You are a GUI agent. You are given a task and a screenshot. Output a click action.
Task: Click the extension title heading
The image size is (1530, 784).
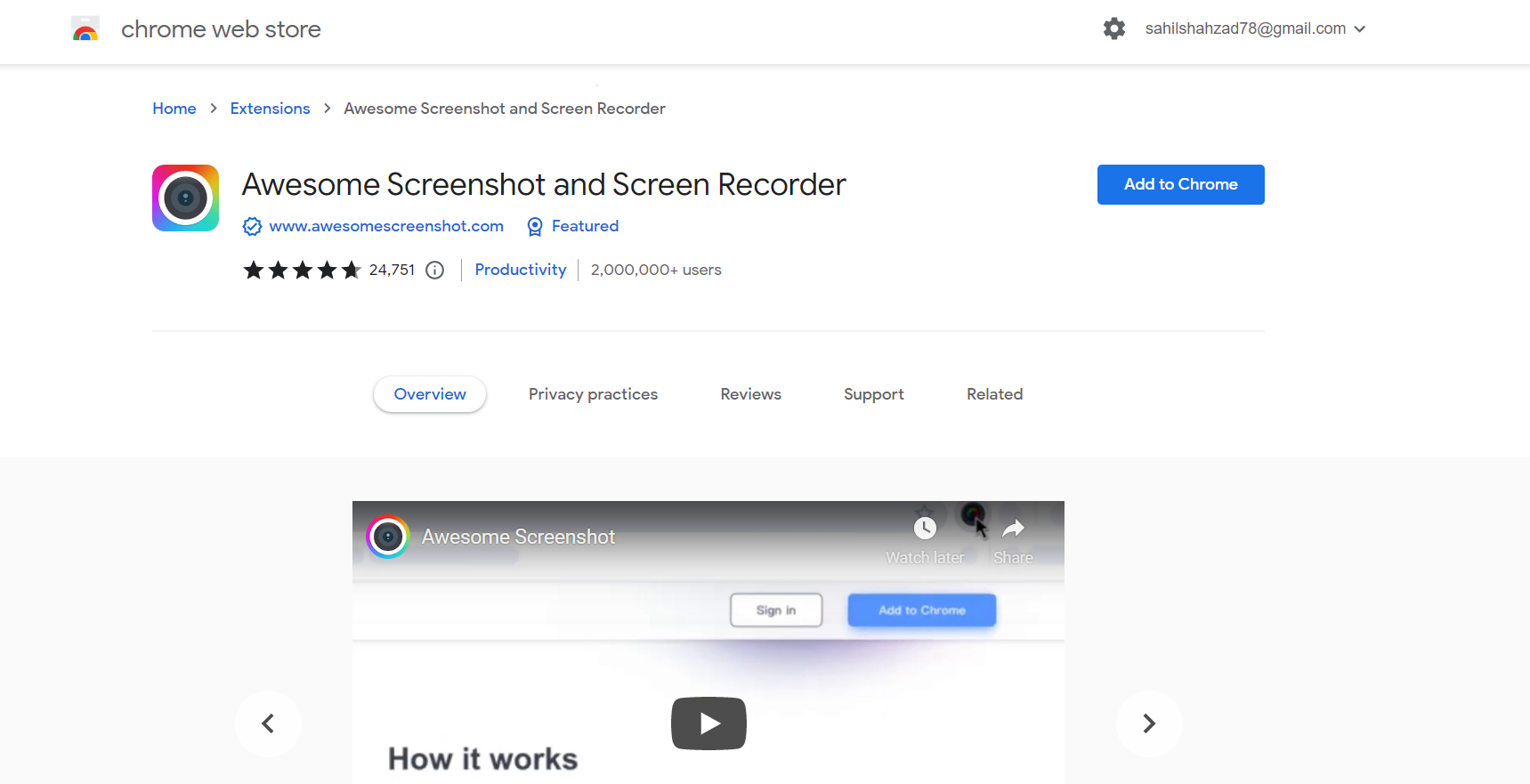click(544, 184)
